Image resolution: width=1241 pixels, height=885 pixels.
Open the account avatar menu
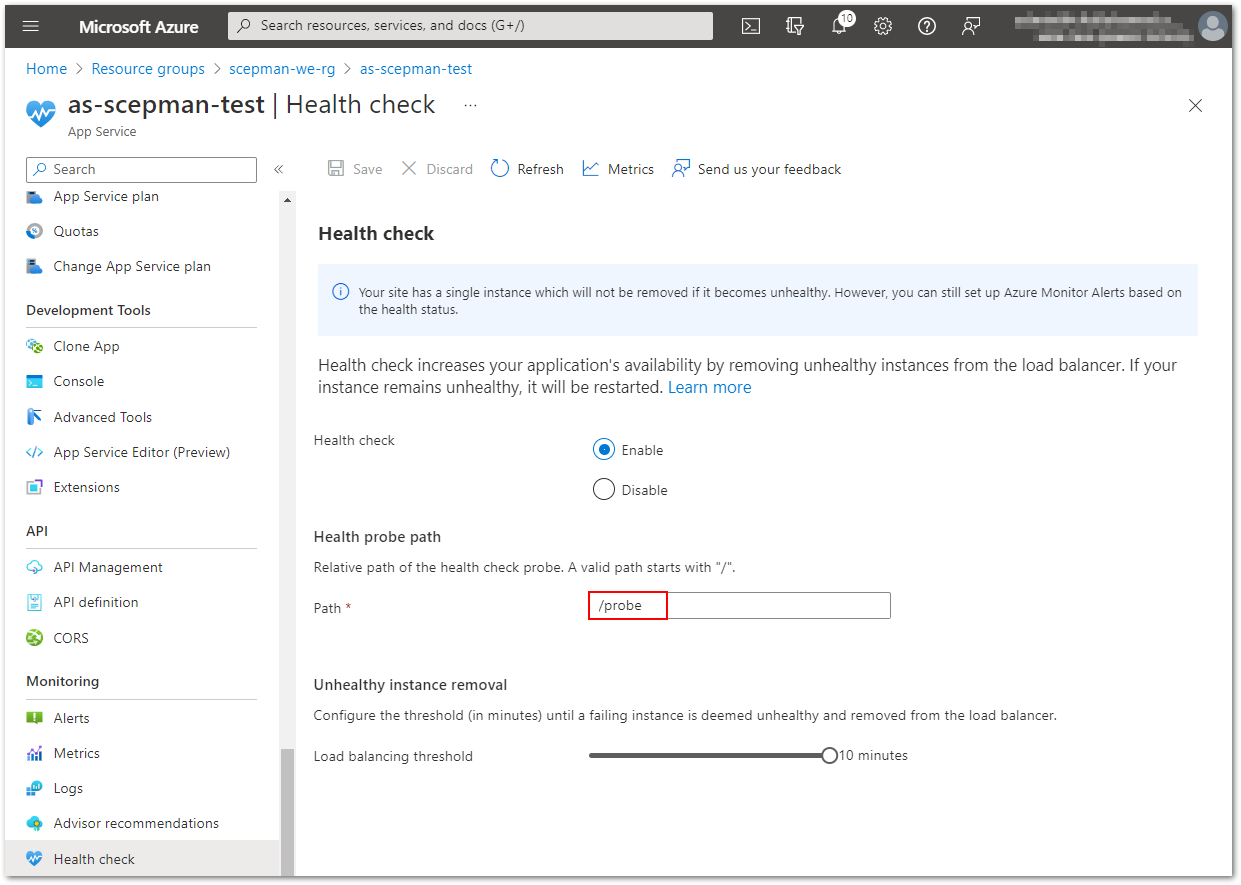tap(1213, 26)
